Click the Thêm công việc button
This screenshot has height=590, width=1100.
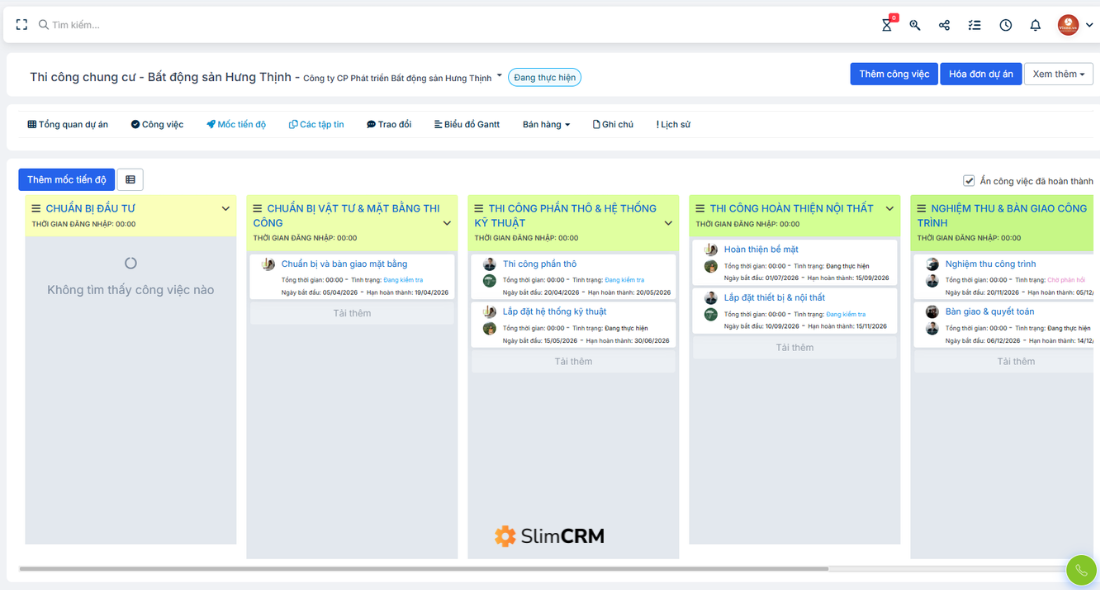click(x=894, y=74)
